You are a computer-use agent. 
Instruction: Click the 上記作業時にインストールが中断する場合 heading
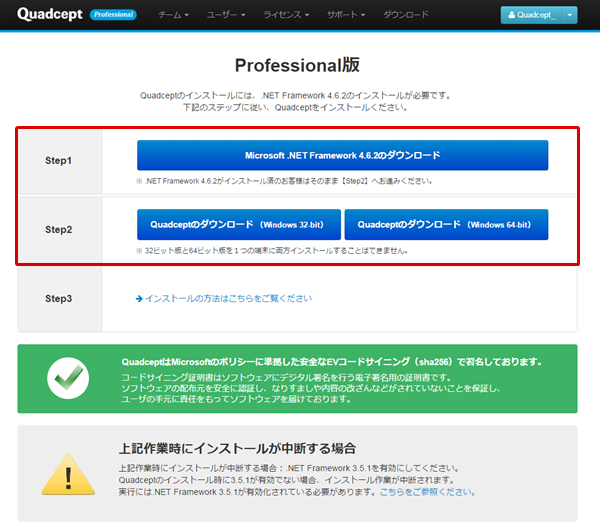point(237,448)
